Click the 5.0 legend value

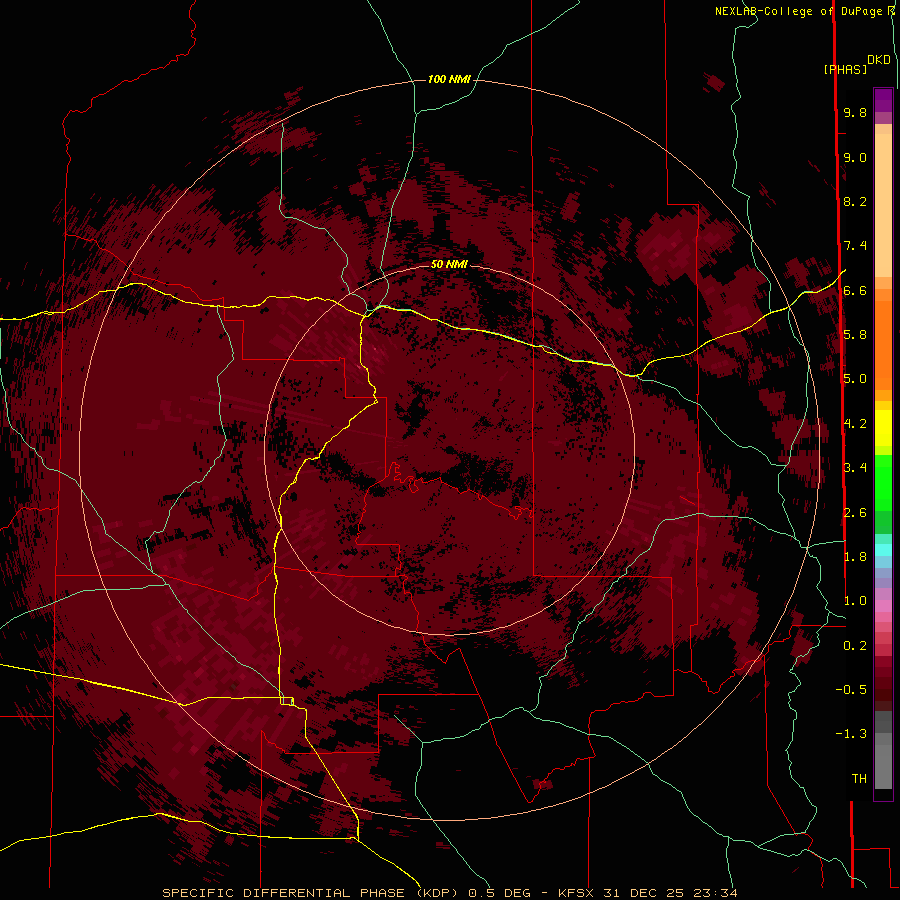tap(855, 379)
